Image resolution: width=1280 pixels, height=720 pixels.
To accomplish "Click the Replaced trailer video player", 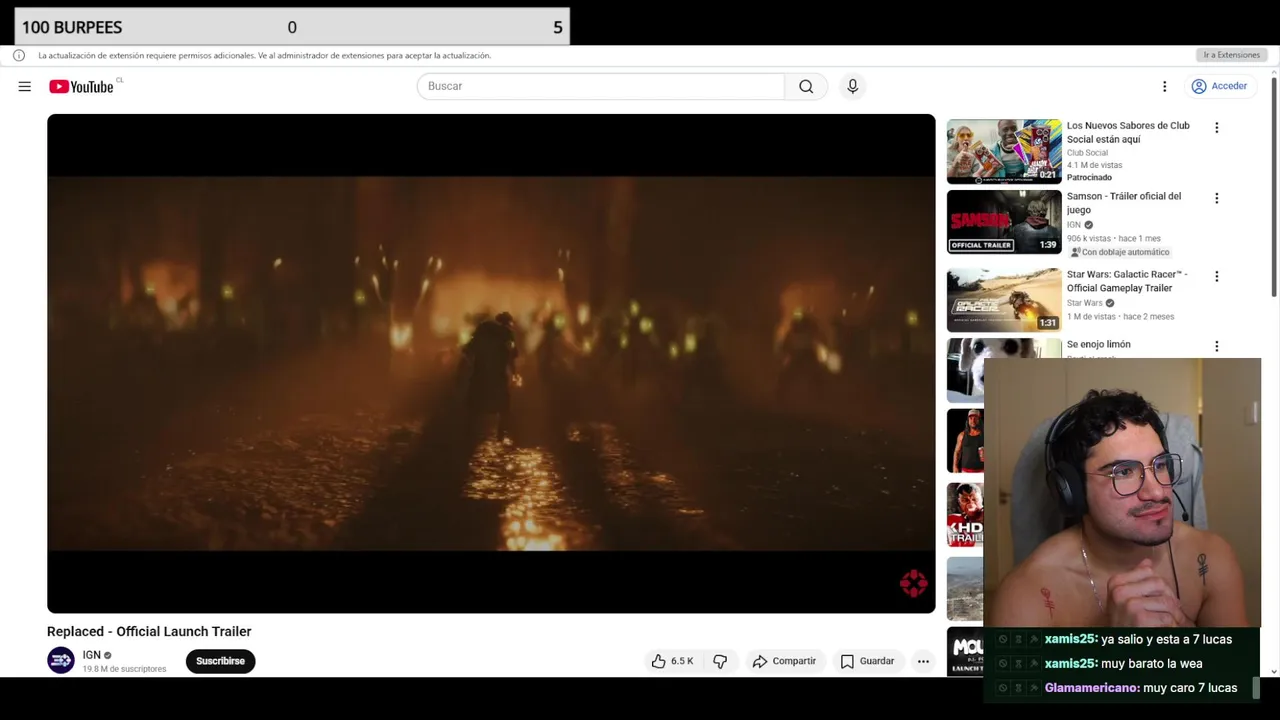I will [491, 363].
